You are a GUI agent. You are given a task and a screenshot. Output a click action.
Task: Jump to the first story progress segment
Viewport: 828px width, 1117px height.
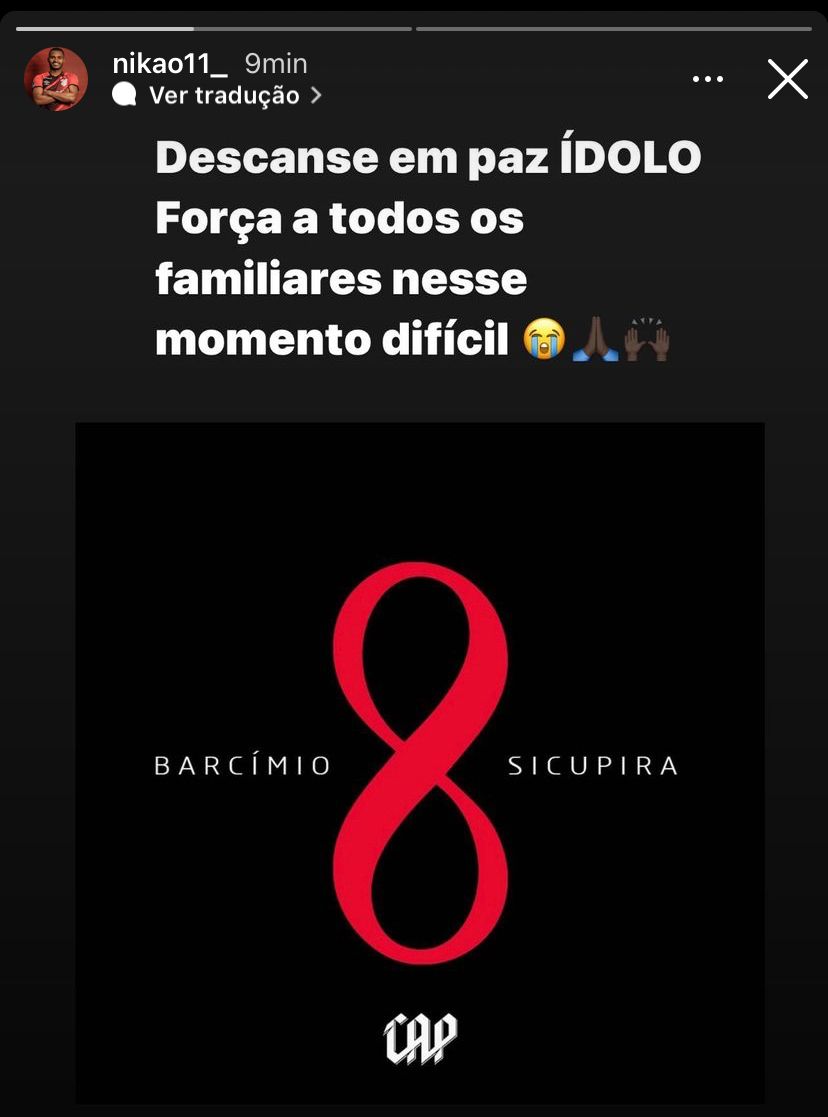(x=214, y=28)
